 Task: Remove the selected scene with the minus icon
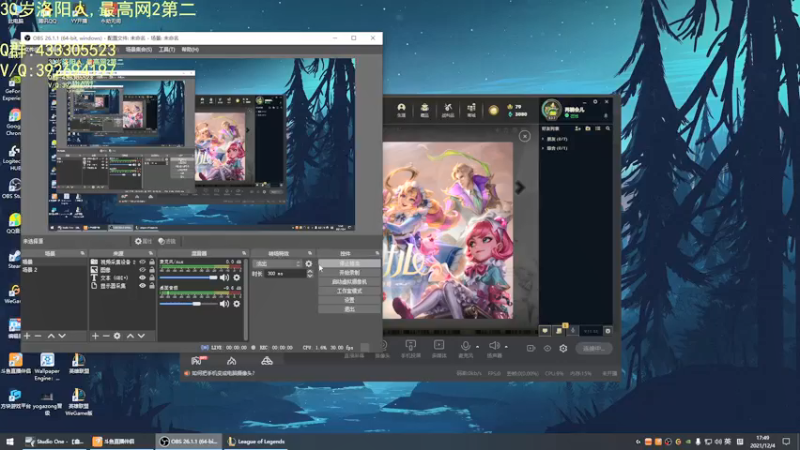click(38, 336)
